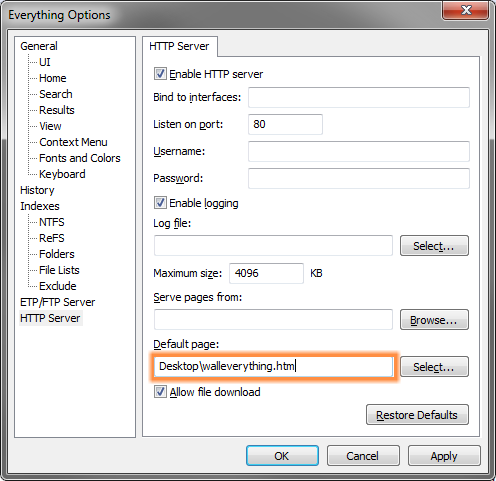The height and width of the screenshot is (481, 496).
Task: Open the Fonts and Colors settings
Action: (80, 158)
